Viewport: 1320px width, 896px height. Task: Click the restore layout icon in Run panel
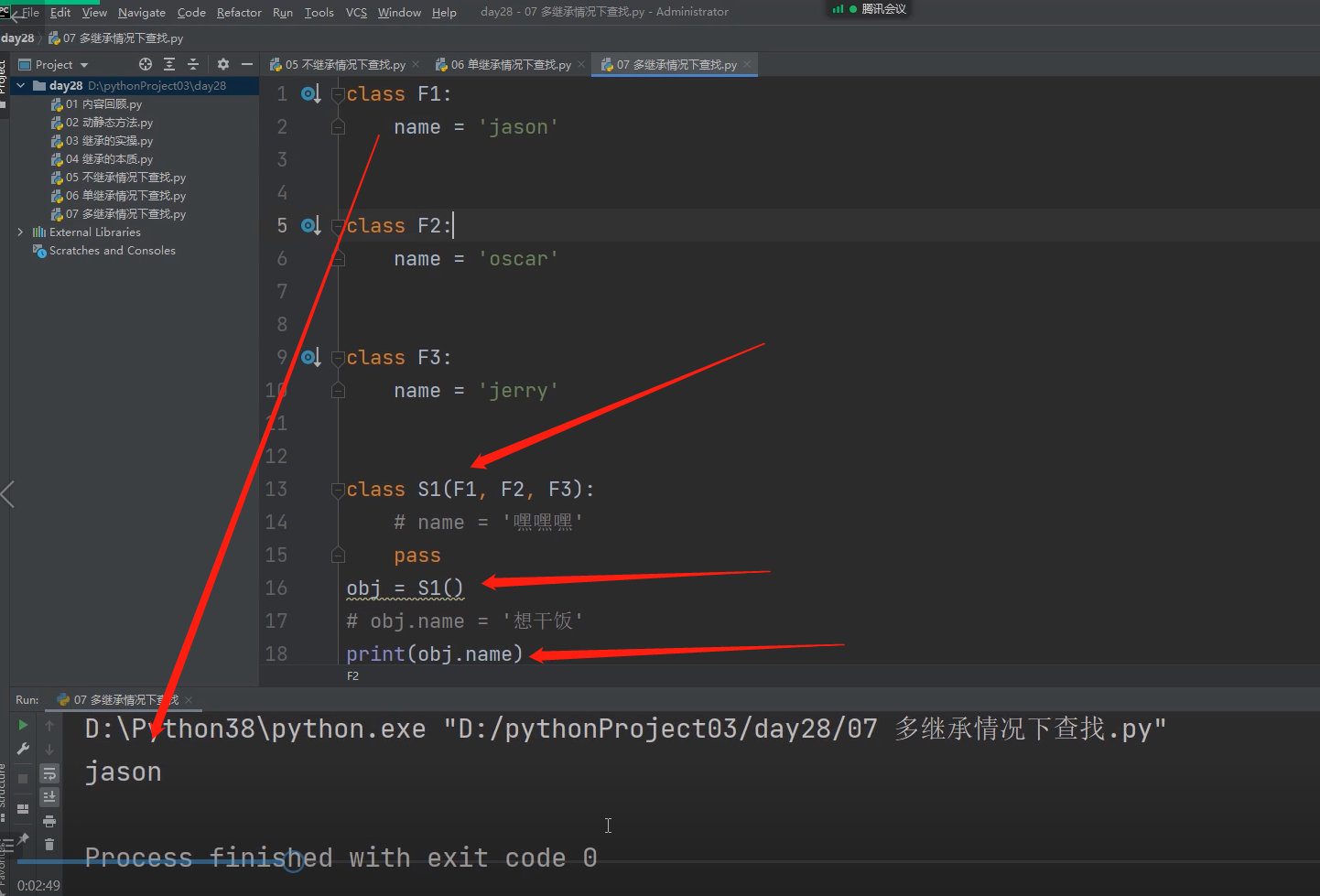point(23,808)
